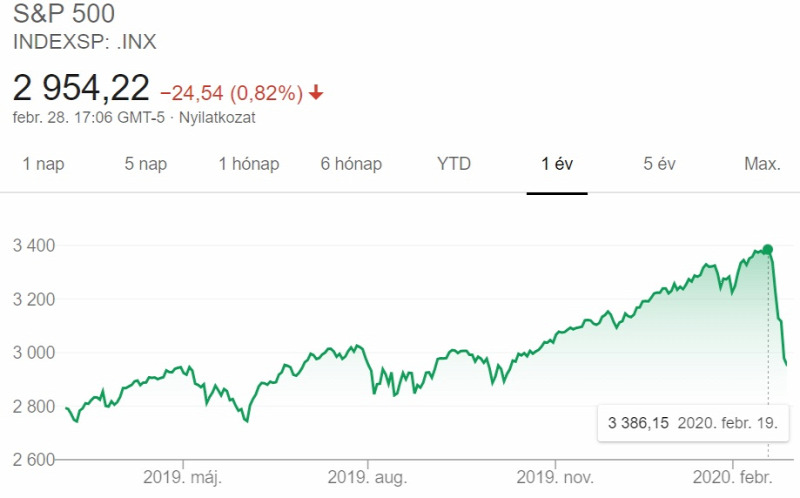This screenshot has width=800, height=498.
Task: Click the S&P 500 title
Action: point(64,14)
